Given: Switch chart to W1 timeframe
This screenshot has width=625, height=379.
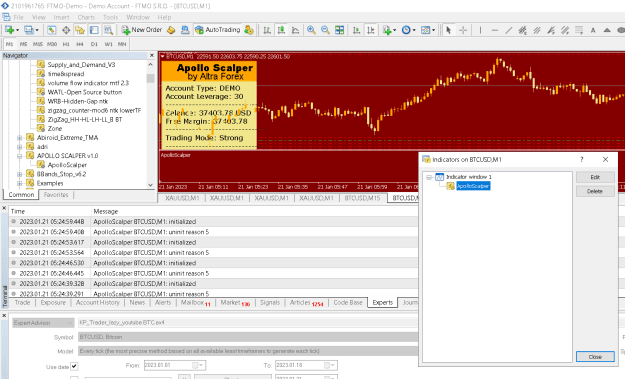Looking at the screenshot, I should point(108,44).
